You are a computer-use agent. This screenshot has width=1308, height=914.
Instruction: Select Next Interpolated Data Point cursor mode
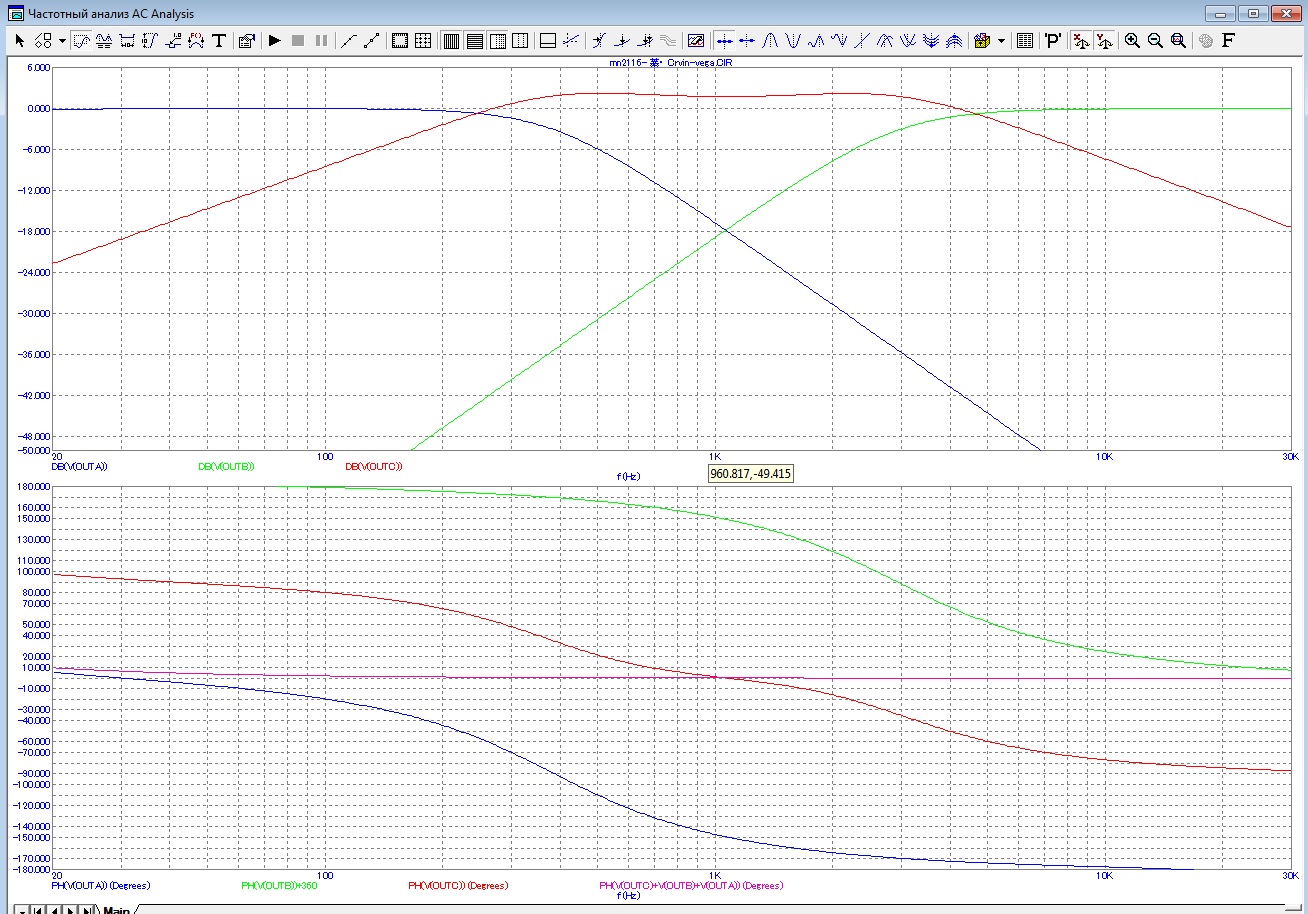[747, 41]
